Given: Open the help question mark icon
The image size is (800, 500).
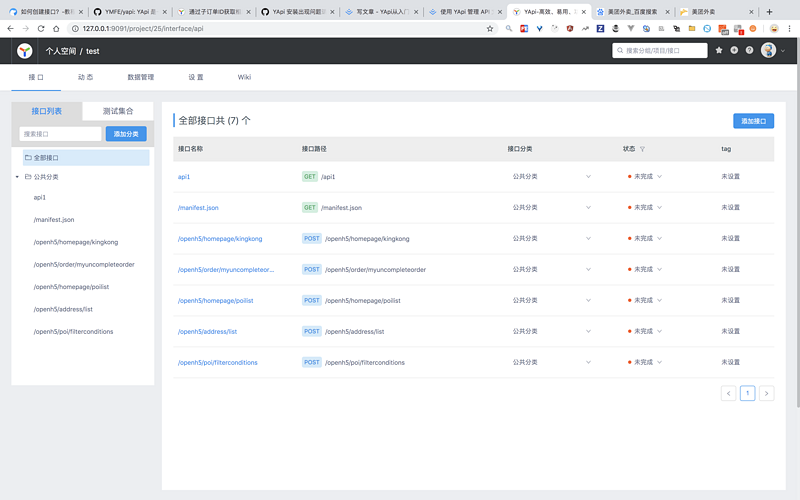Looking at the screenshot, I should click(x=749, y=50).
